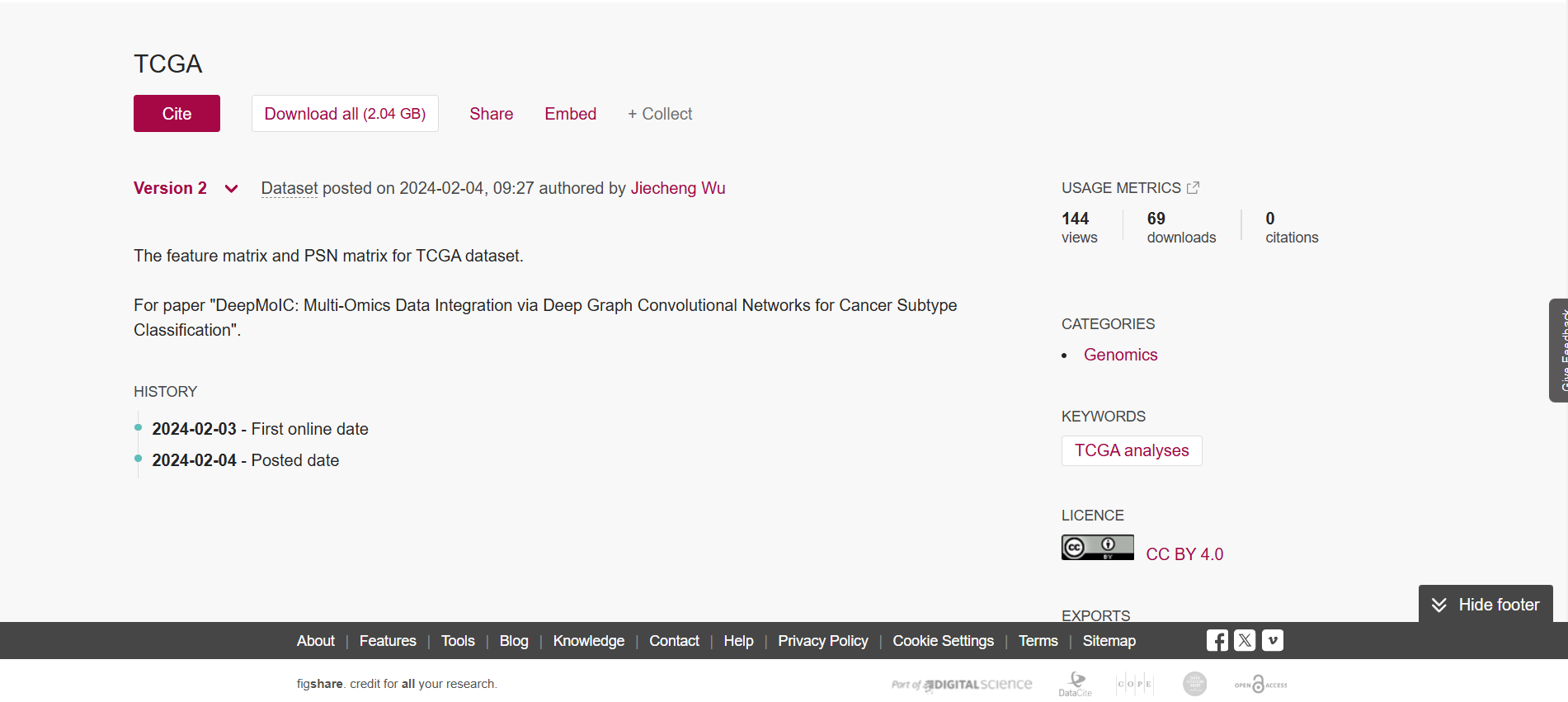Open usage metrics external link icon

coord(1193,188)
